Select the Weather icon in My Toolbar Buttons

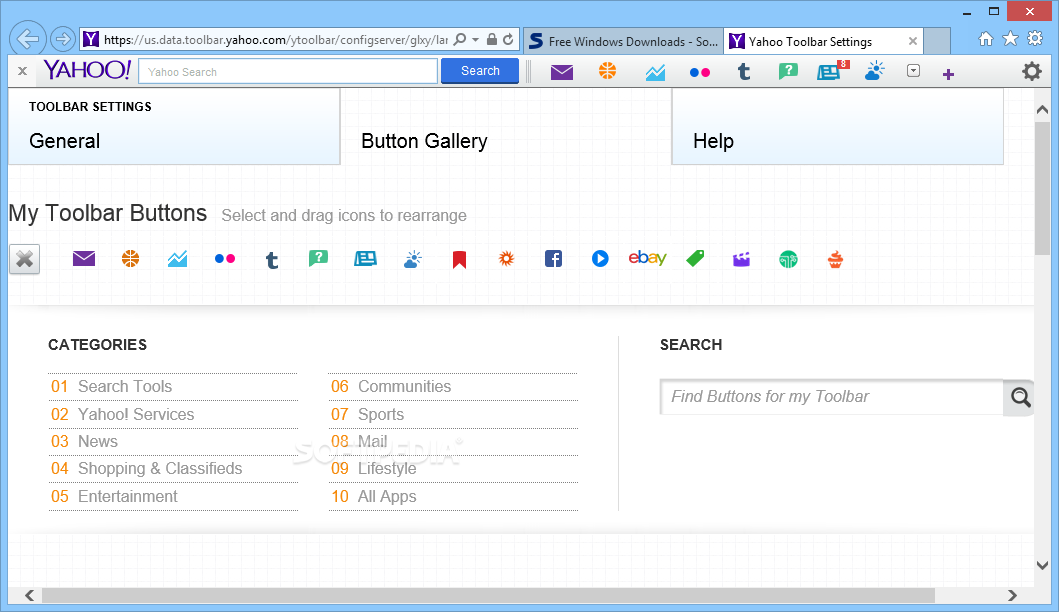click(x=413, y=259)
